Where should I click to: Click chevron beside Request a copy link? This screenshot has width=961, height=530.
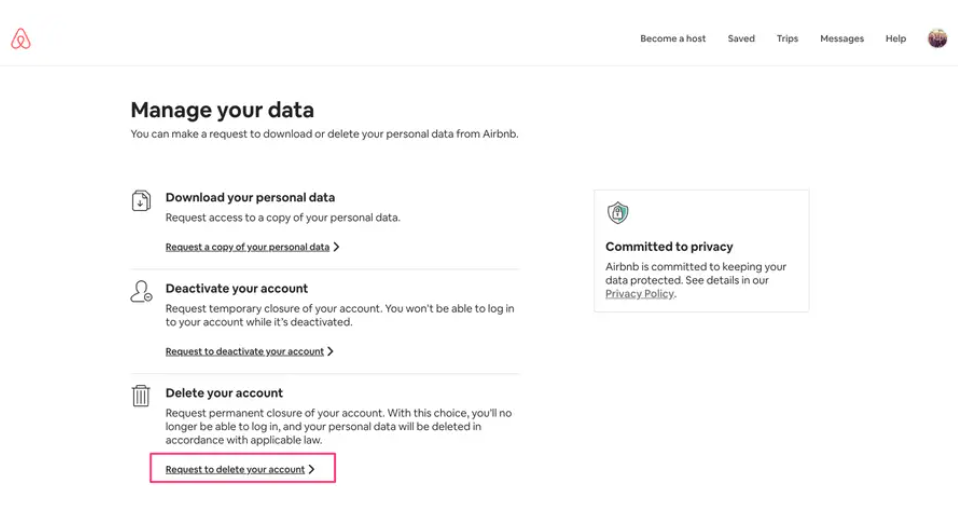336,247
